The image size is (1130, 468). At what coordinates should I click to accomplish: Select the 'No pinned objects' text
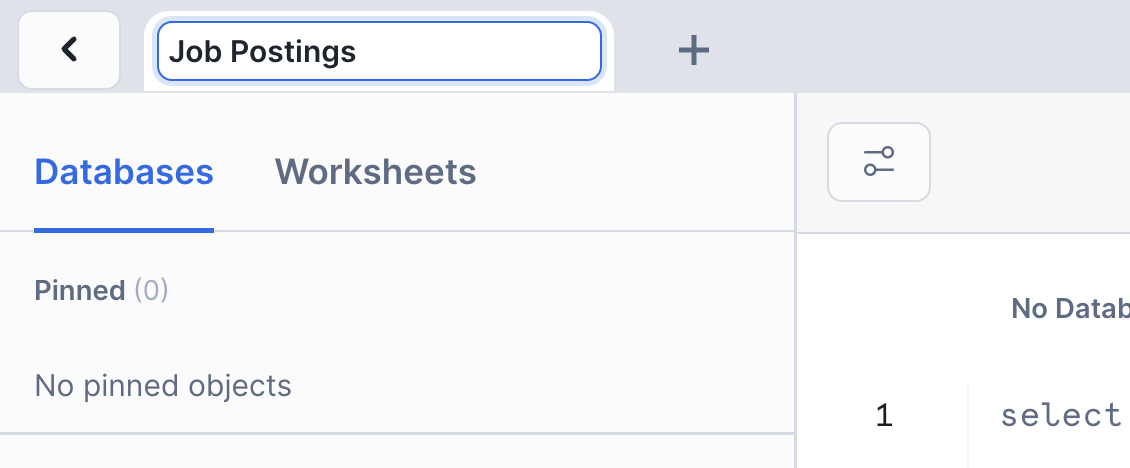163,385
